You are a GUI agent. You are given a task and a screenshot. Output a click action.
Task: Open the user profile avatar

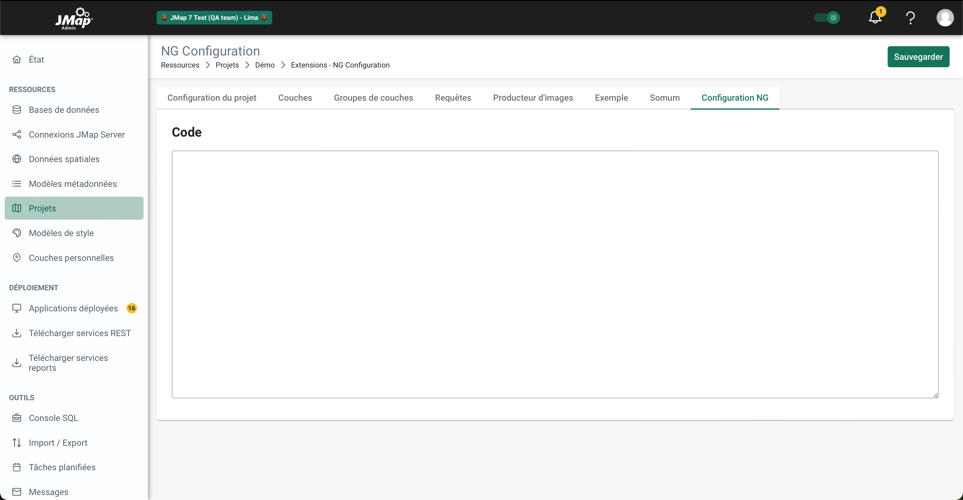click(x=944, y=18)
